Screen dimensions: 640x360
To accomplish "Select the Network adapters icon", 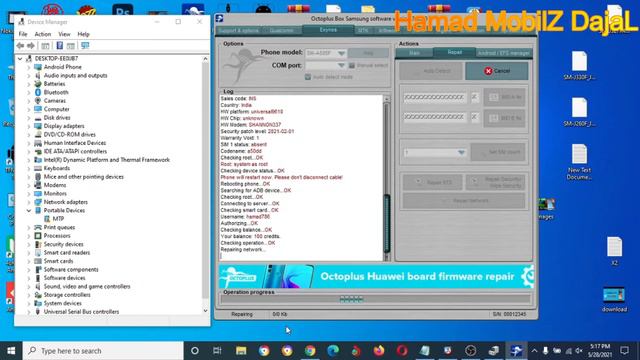I will (38, 202).
